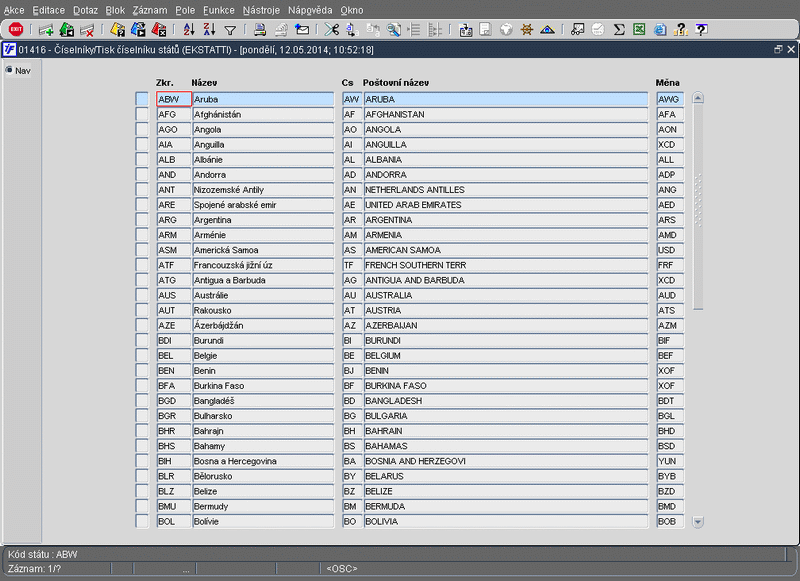Open the Akce menu
Viewport: 800px width, 581px height.
pyautogui.click(x=14, y=10)
